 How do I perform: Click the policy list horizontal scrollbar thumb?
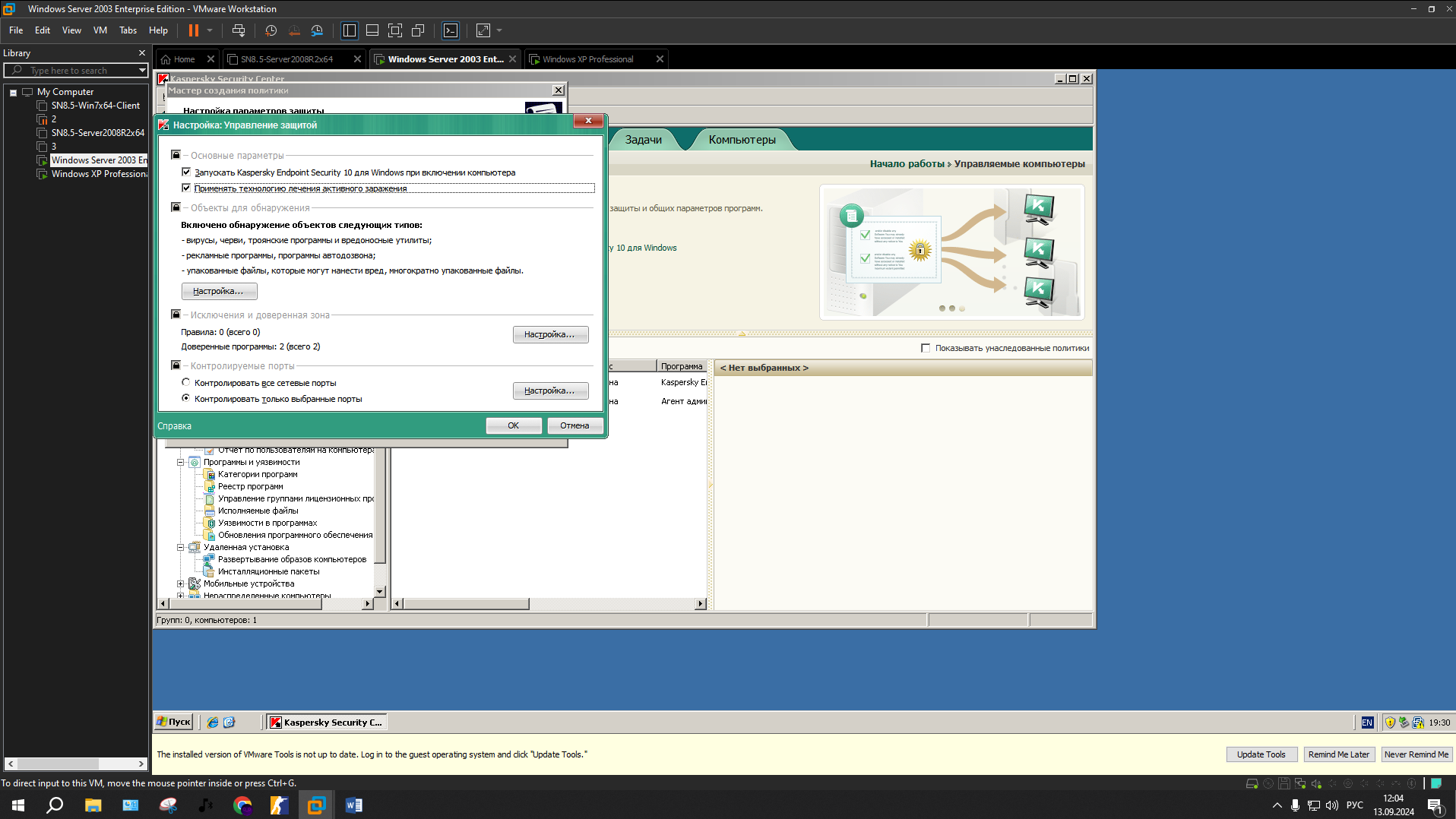(466, 604)
